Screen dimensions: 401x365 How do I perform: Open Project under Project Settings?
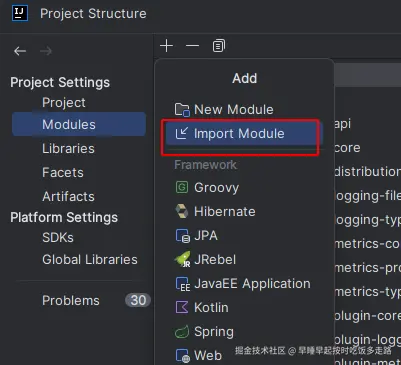64,103
